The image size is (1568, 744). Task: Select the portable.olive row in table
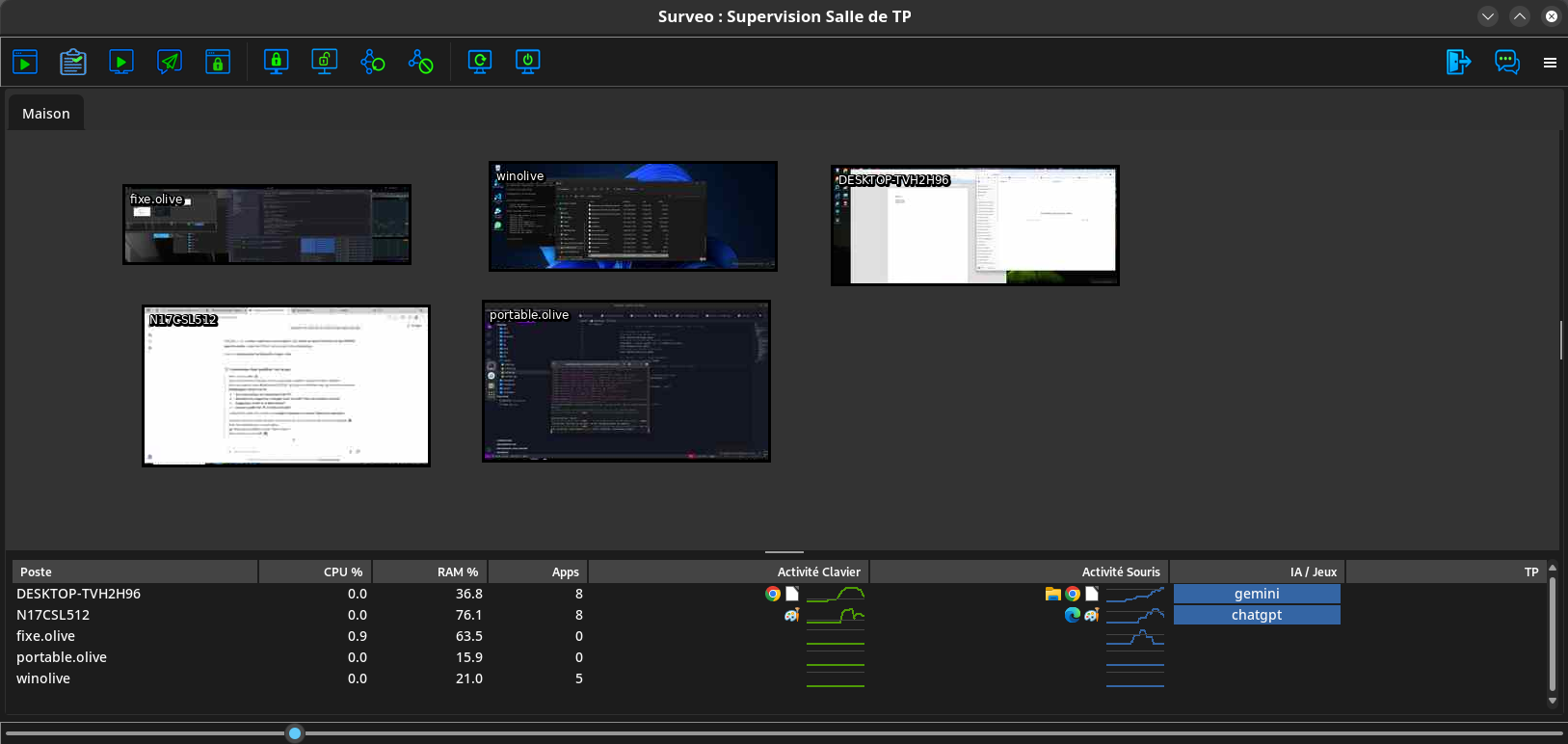click(x=62, y=657)
